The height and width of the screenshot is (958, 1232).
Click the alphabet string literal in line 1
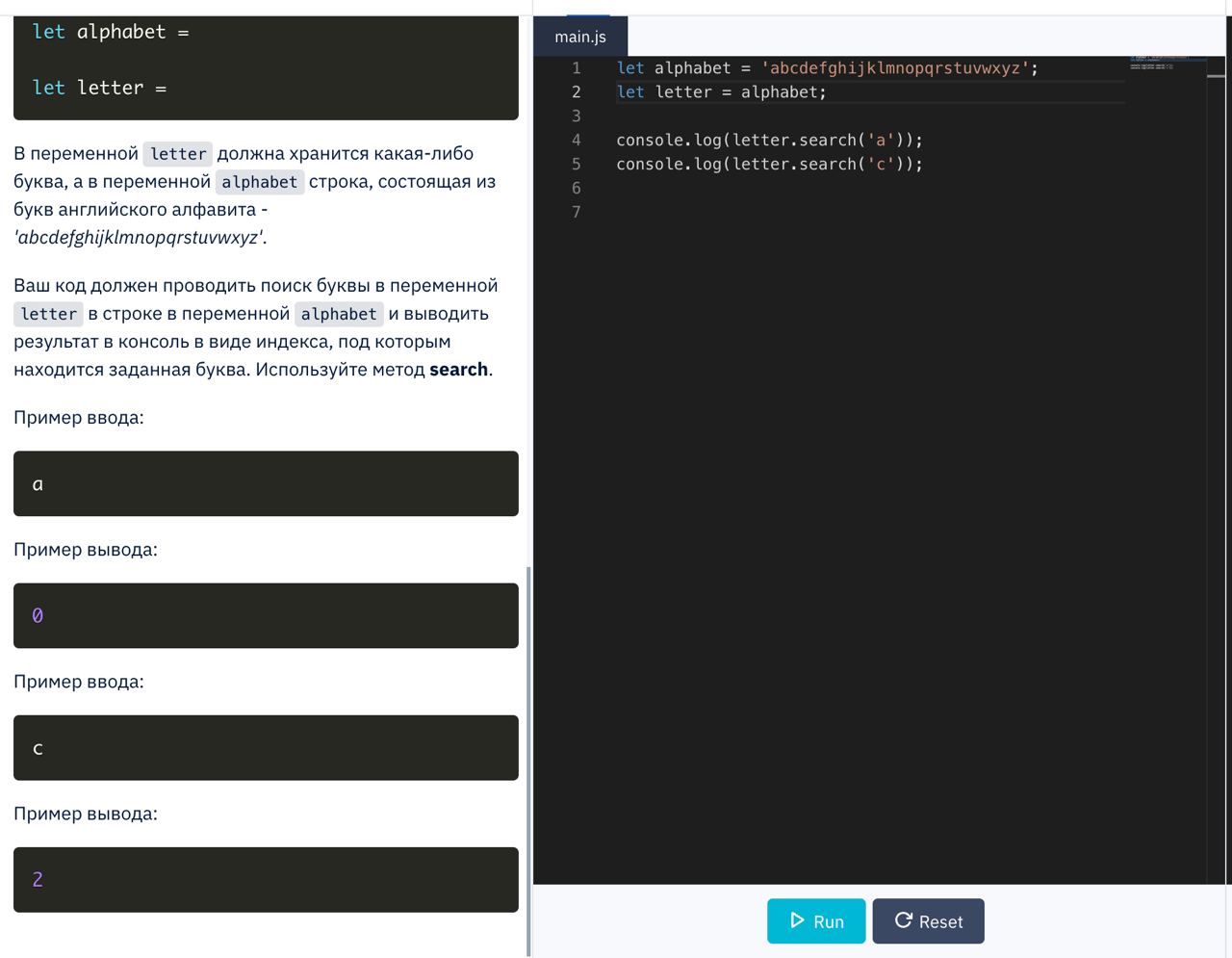pyautogui.click(x=895, y=68)
